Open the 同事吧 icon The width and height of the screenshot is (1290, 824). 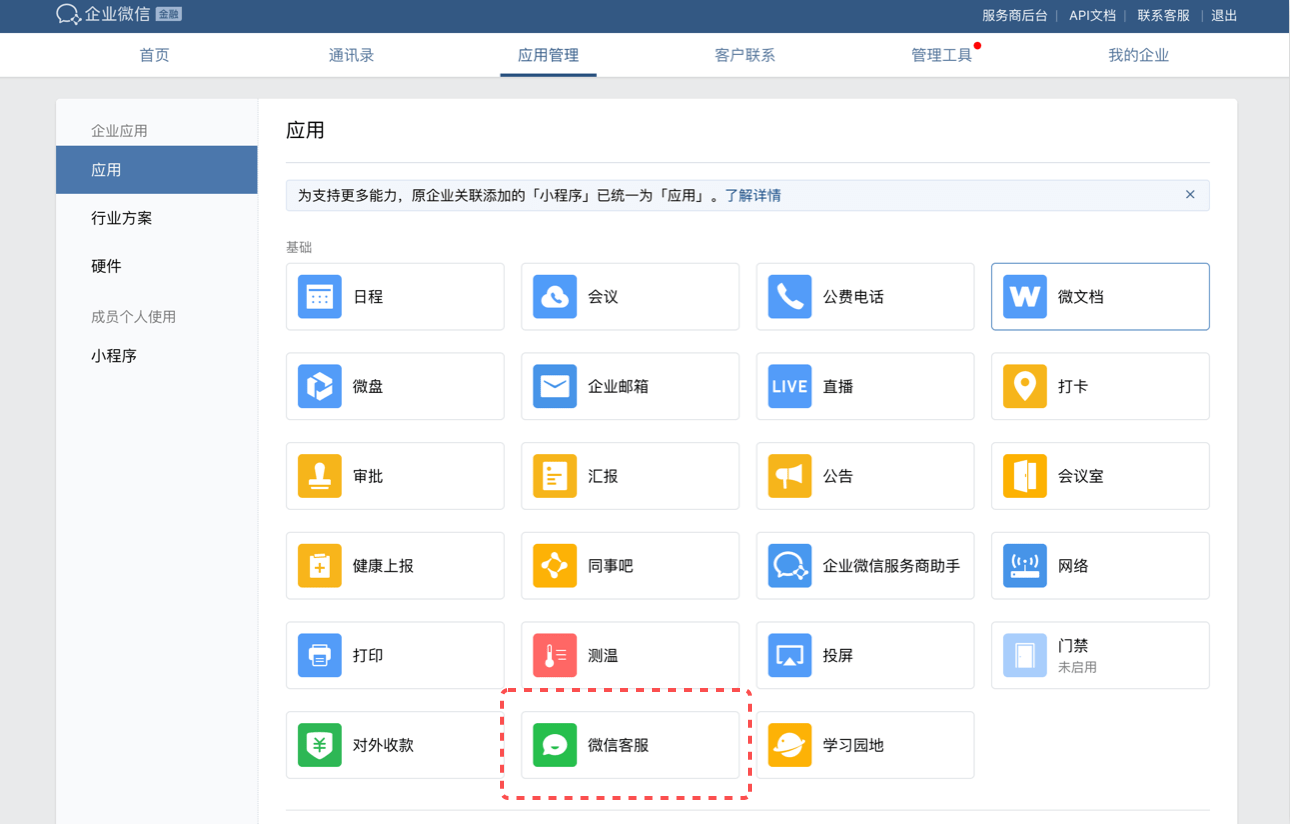click(554, 566)
